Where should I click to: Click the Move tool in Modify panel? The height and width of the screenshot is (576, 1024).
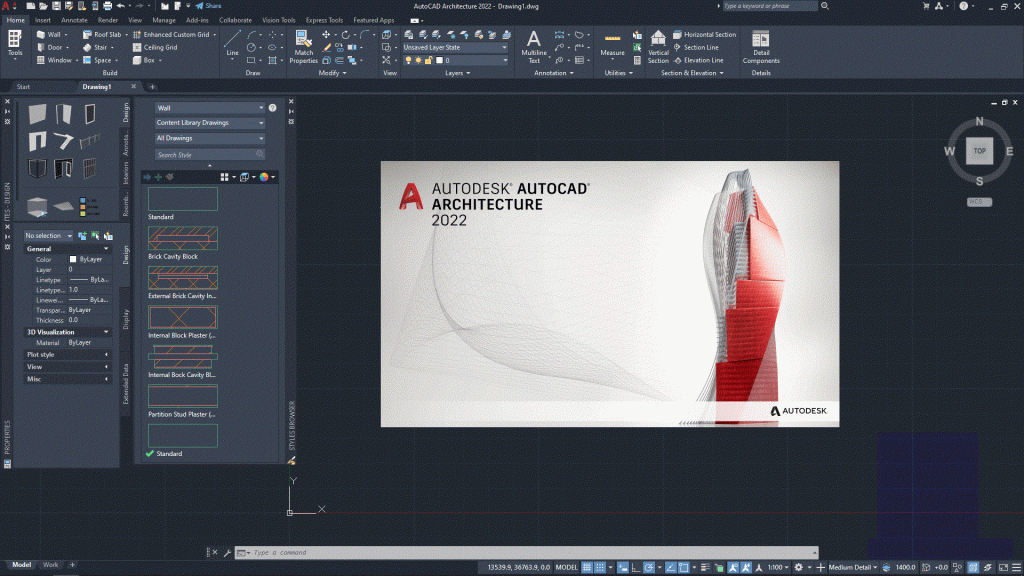326,35
